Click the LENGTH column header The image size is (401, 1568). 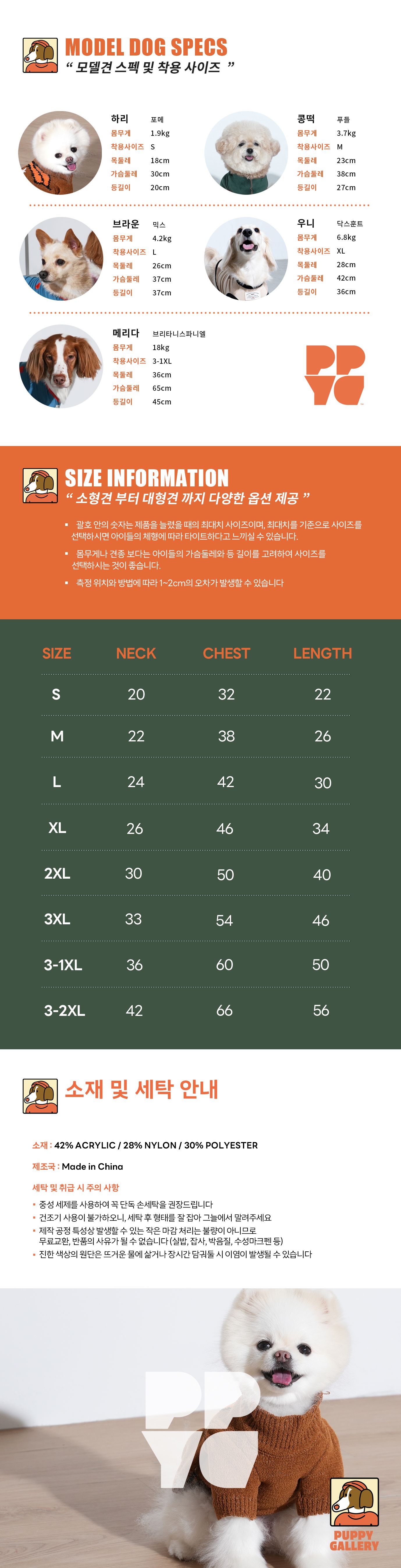322,653
